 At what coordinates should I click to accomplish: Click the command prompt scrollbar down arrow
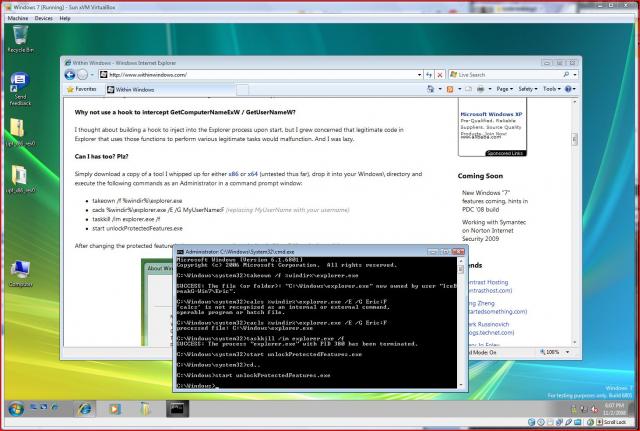461,384
